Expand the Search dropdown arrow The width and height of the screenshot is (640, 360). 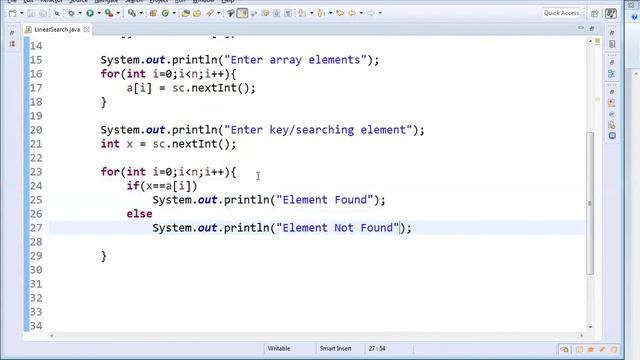(x=219, y=13)
